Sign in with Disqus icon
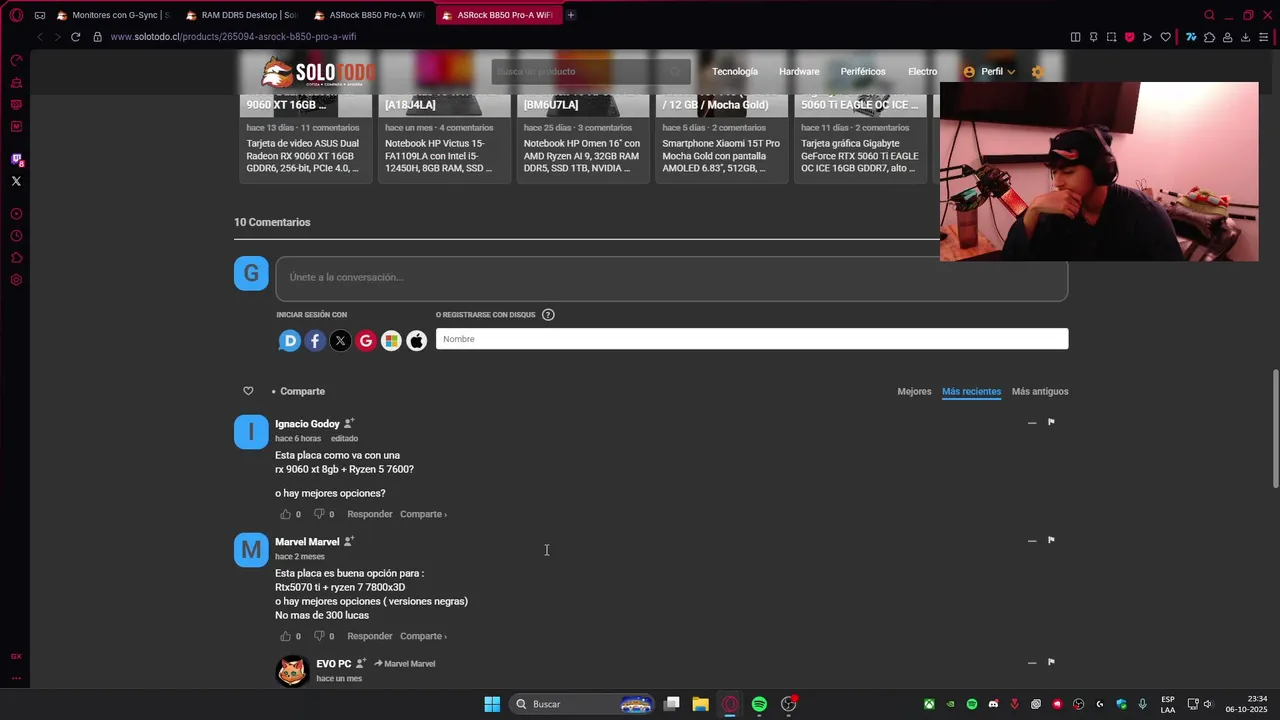1280x720 pixels. tap(289, 341)
